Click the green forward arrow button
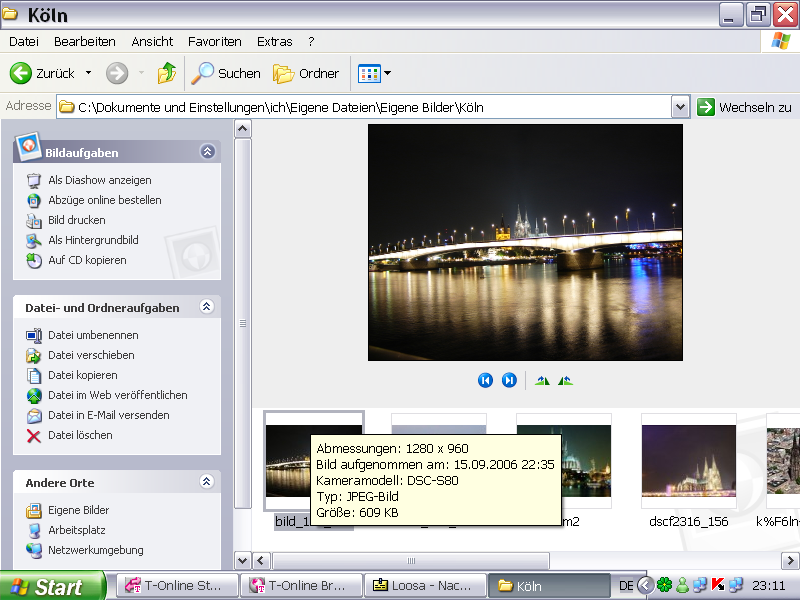The image size is (800, 600). point(117,73)
